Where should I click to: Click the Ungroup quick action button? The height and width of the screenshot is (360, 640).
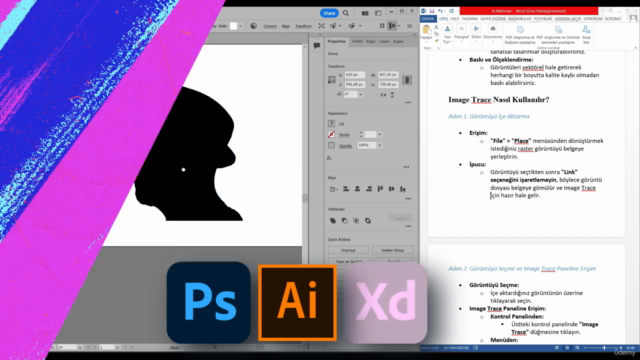[348, 250]
